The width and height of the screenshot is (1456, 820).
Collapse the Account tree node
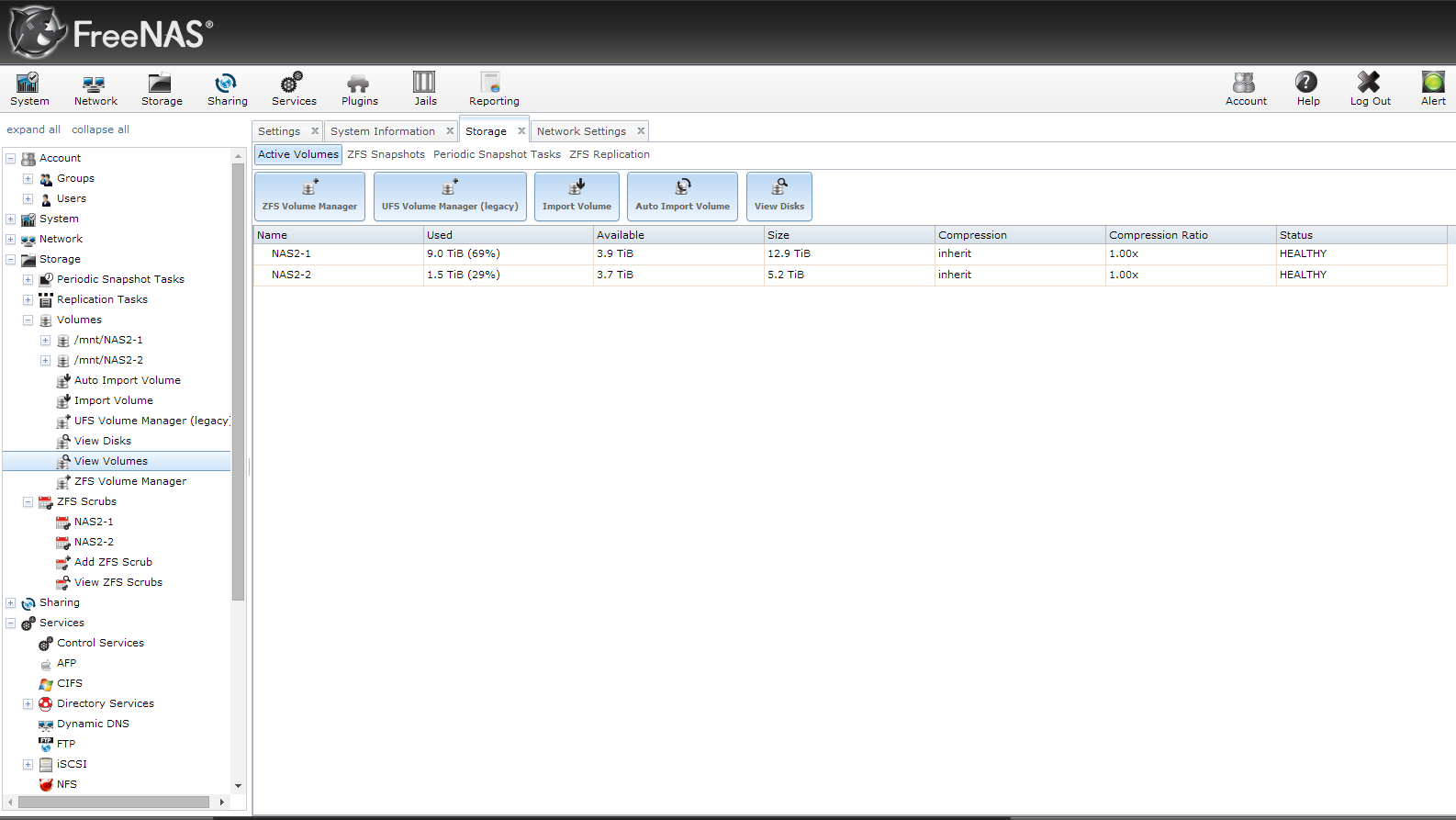[x=10, y=158]
